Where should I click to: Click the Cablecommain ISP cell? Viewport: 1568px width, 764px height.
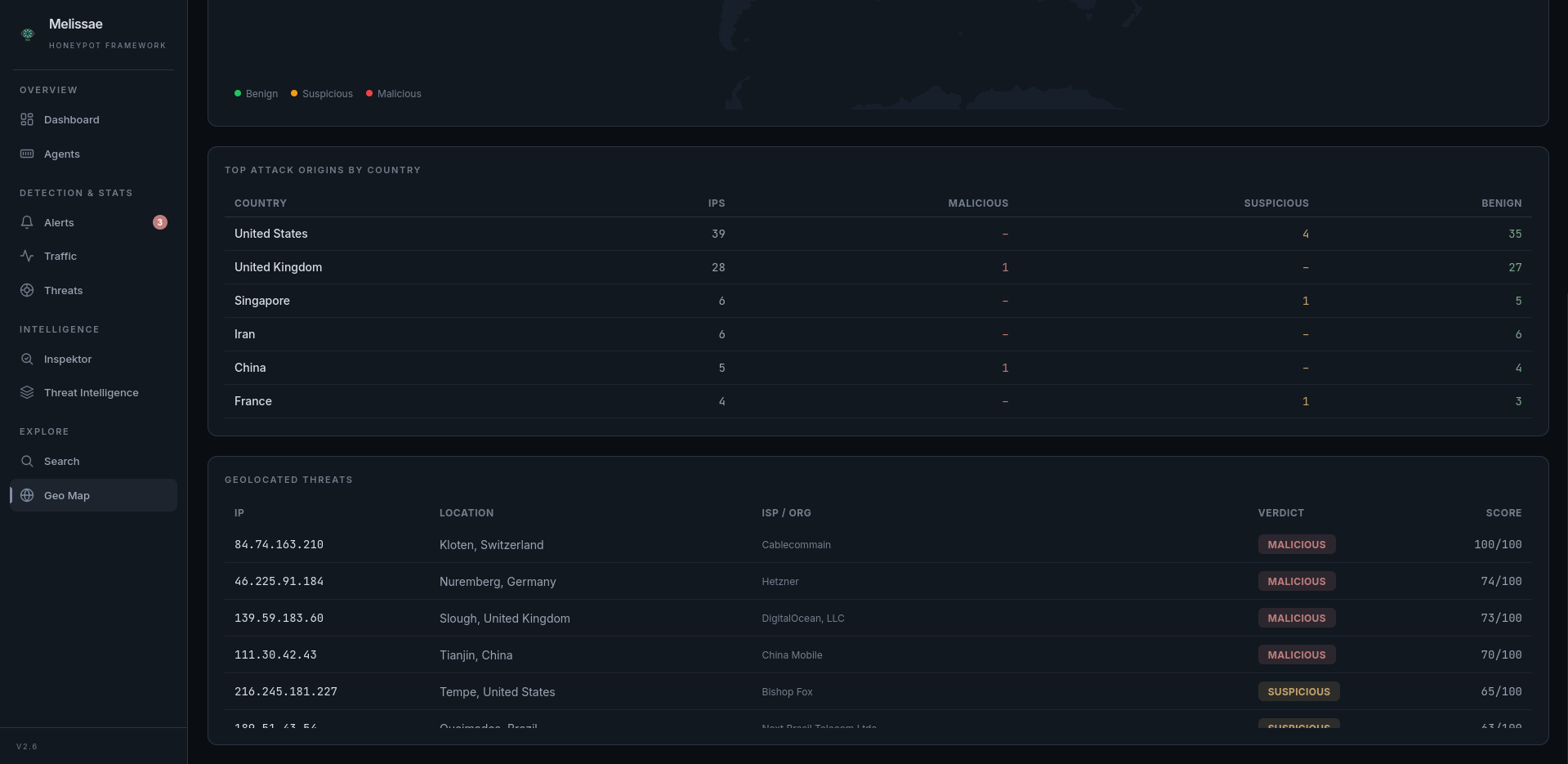tap(796, 545)
